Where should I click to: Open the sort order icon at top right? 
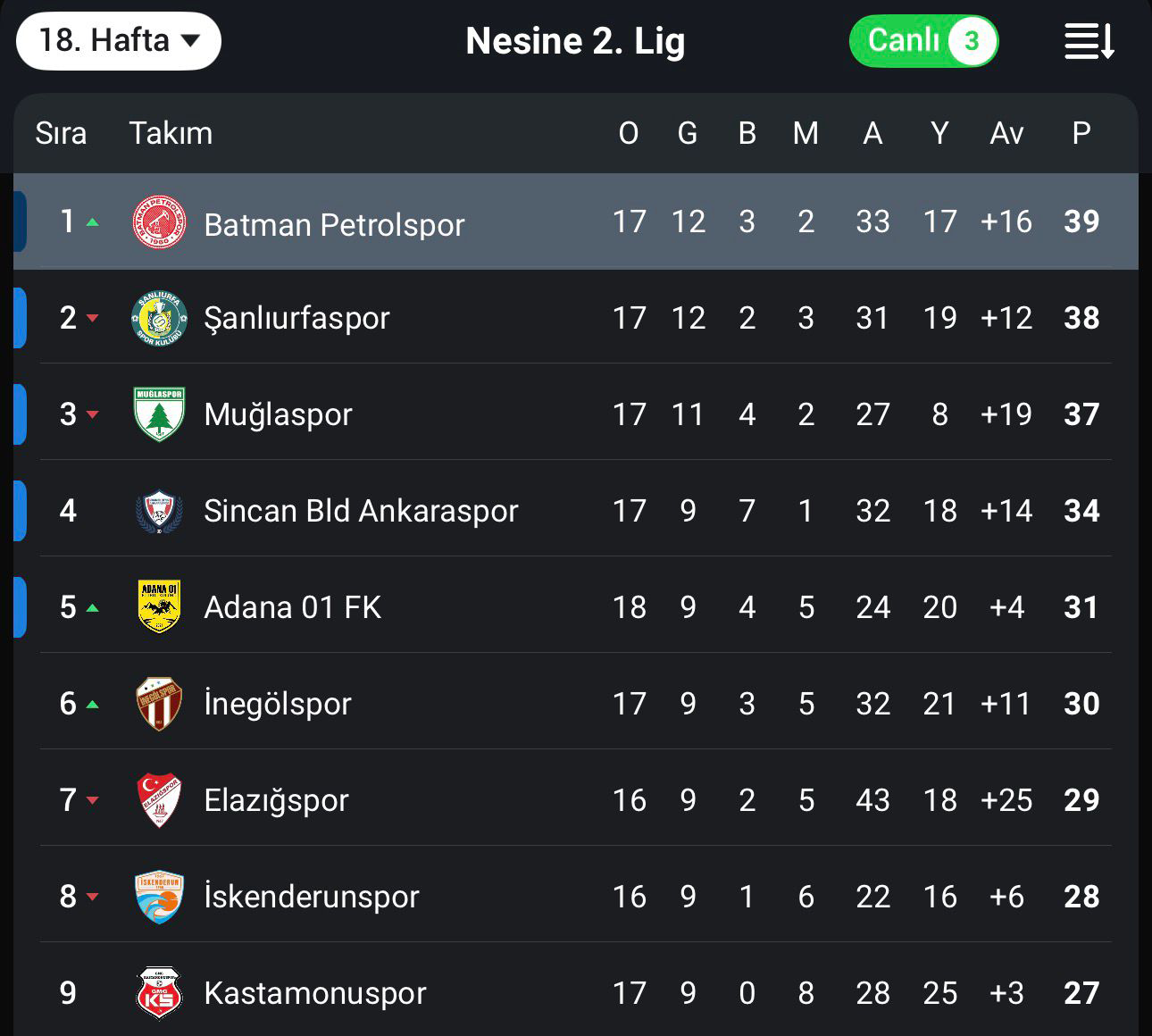(1089, 41)
